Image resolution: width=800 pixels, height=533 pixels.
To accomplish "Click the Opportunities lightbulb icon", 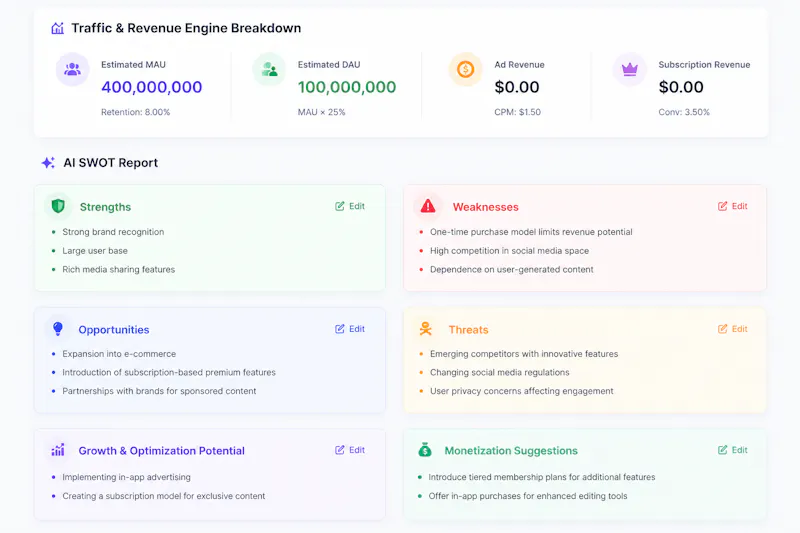I will coord(58,328).
